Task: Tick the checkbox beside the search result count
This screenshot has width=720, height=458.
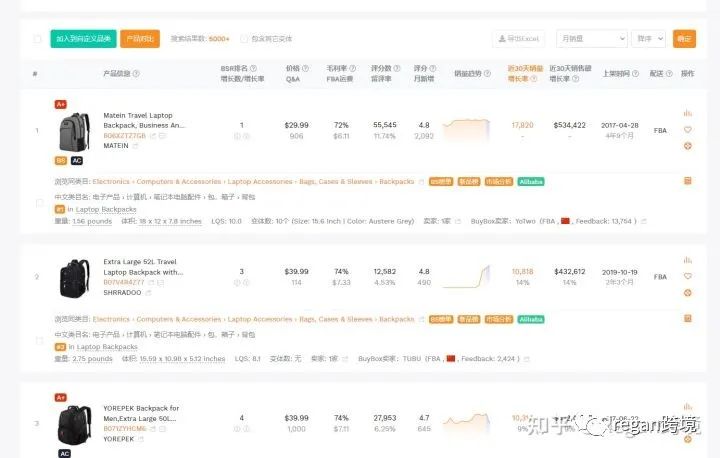Action: pyautogui.click(x=244, y=39)
